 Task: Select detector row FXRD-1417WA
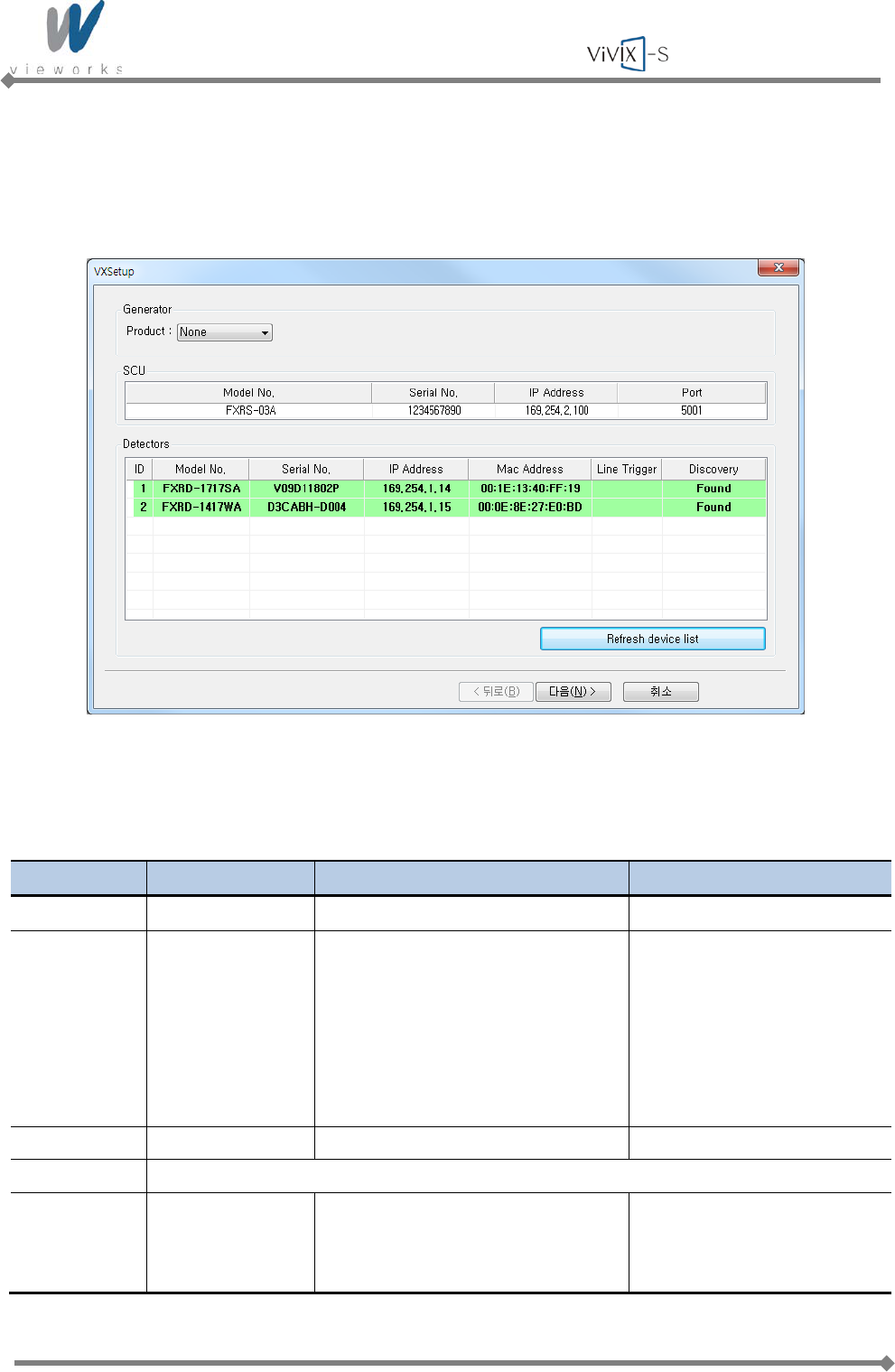click(x=446, y=508)
